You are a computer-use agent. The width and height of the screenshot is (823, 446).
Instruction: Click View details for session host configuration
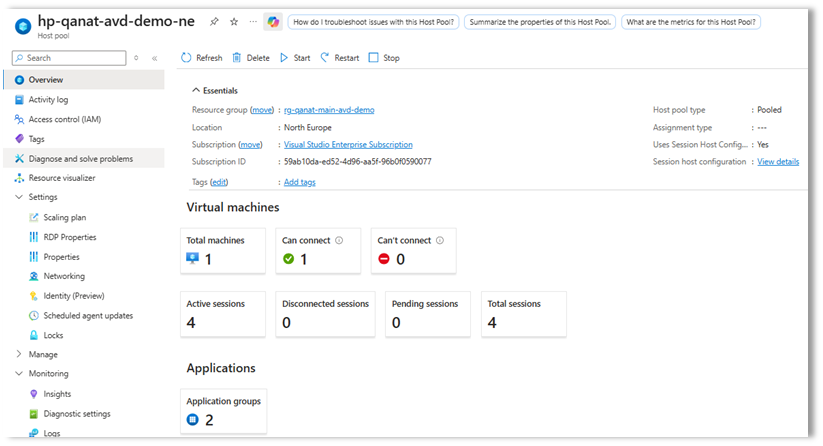778,162
